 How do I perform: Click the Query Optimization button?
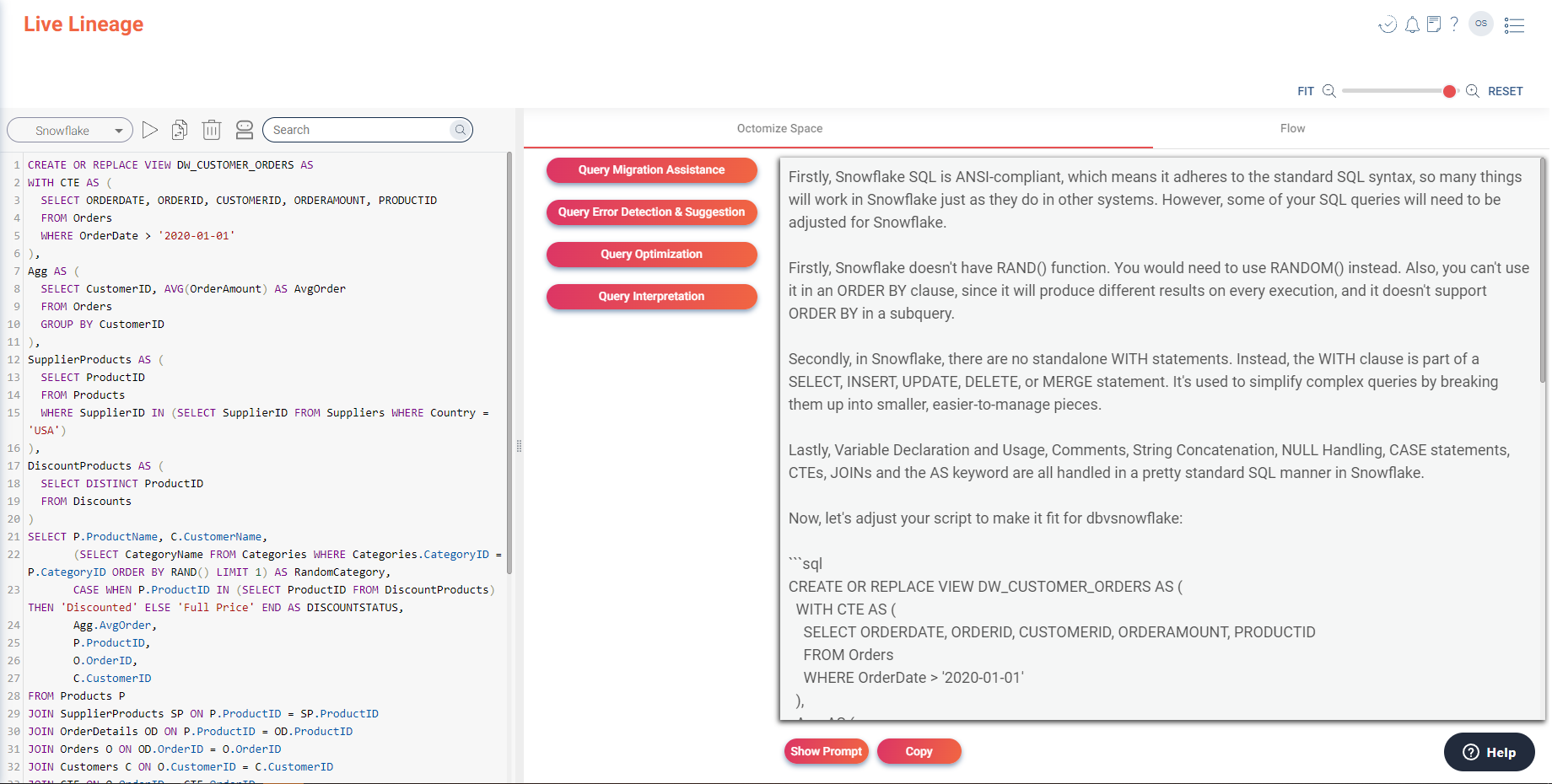click(651, 254)
